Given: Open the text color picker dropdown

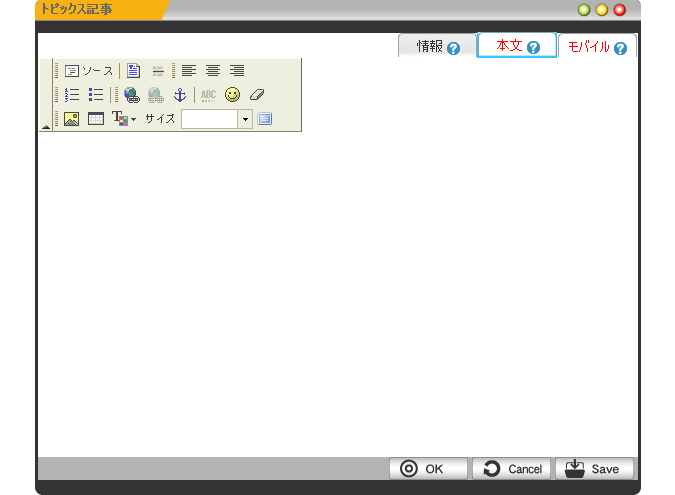Looking at the screenshot, I should point(124,119).
